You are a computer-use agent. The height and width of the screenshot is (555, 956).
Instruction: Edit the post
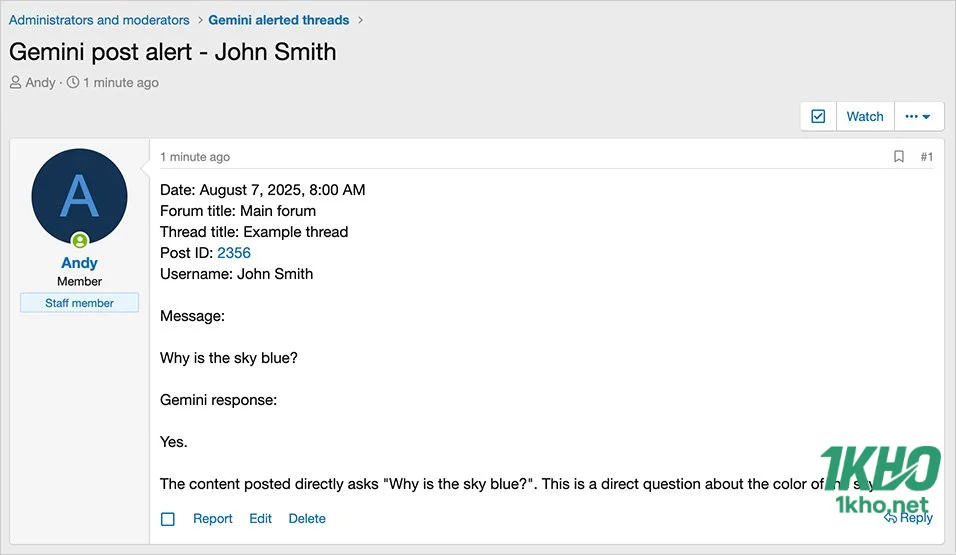tap(260, 518)
